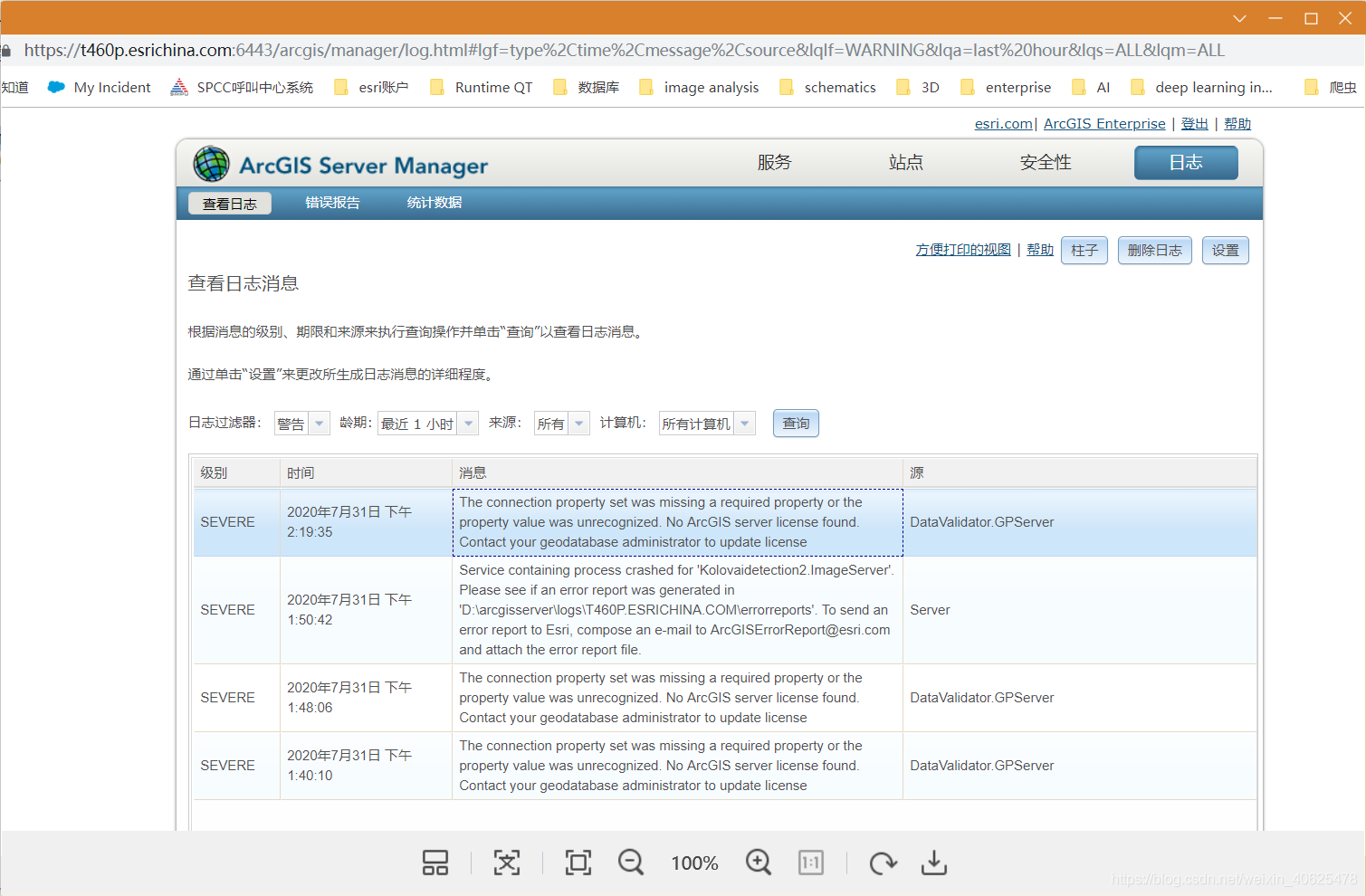Sort by the 时间 column header
The width and height of the screenshot is (1366, 896).
pyautogui.click(x=366, y=472)
